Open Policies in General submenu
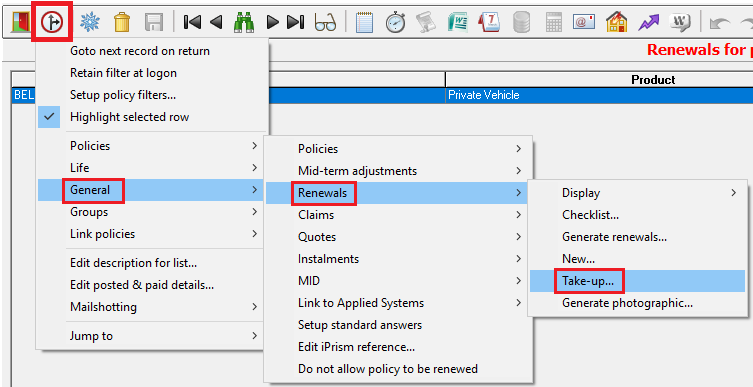The width and height of the screenshot is (753, 387). pyautogui.click(x=398, y=149)
